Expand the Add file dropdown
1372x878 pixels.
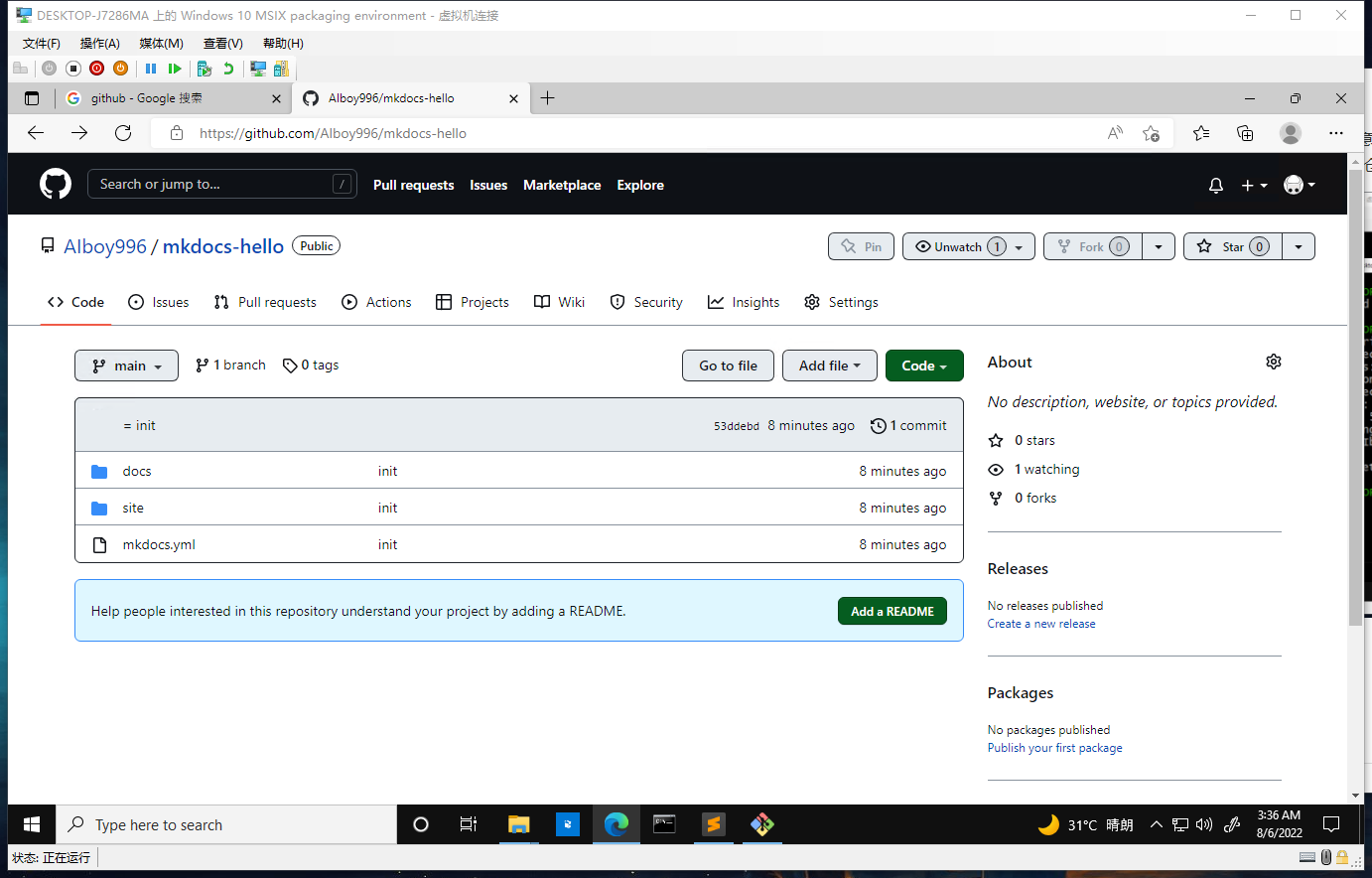point(830,366)
